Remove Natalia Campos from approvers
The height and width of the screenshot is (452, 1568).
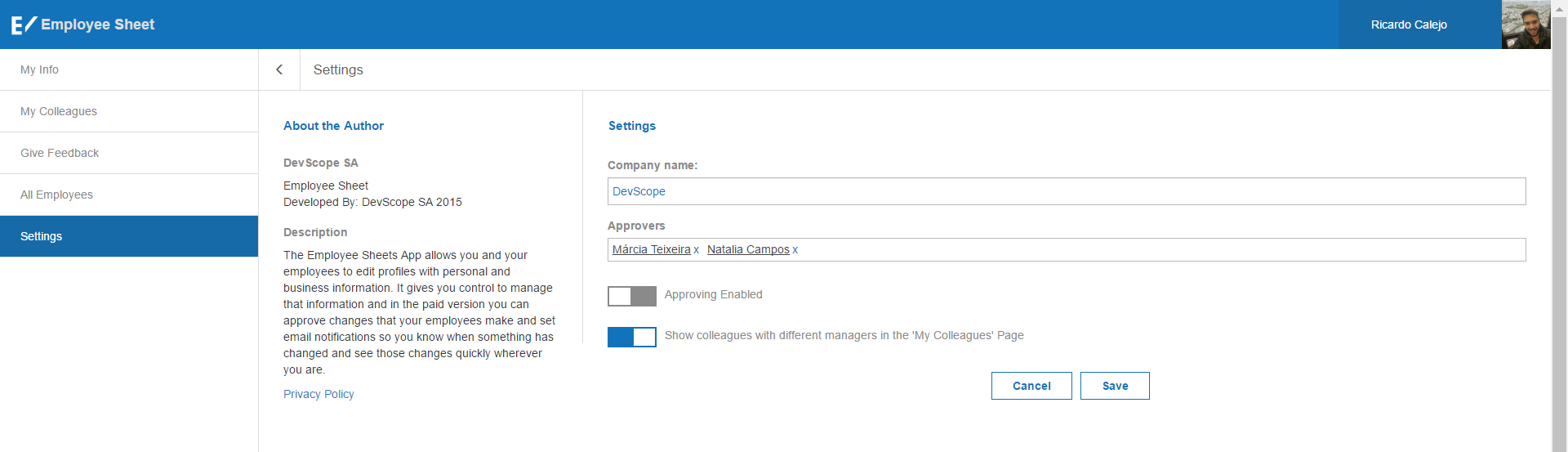click(795, 250)
